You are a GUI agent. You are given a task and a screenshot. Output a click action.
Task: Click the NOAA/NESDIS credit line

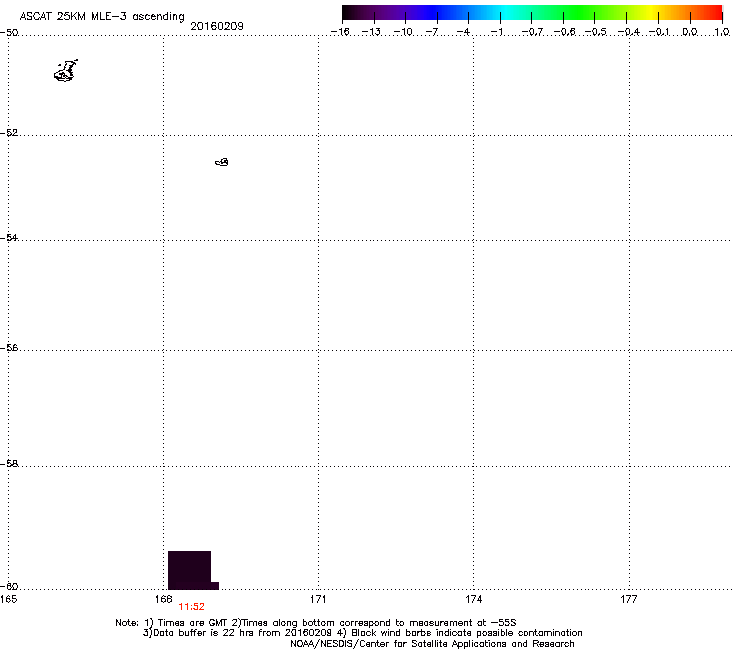(x=432, y=644)
